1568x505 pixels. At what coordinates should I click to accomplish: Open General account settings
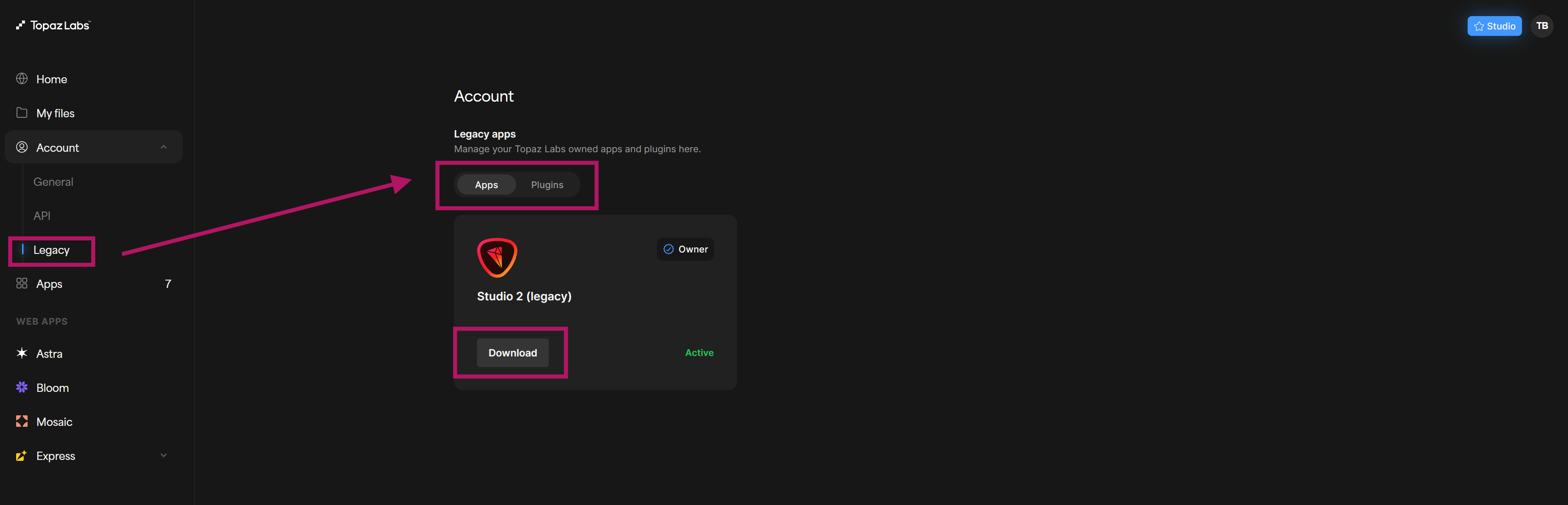click(53, 182)
